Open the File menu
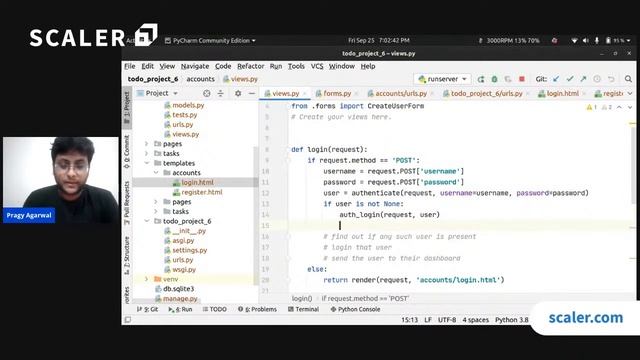The width and height of the screenshot is (640, 360). [130, 66]
